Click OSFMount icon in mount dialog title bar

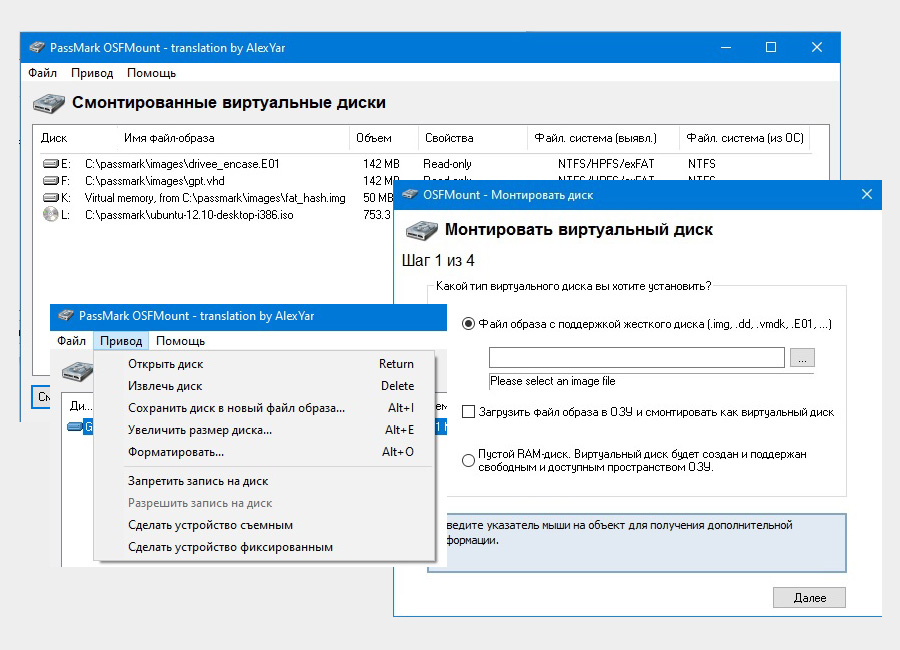tap(410, 195)
